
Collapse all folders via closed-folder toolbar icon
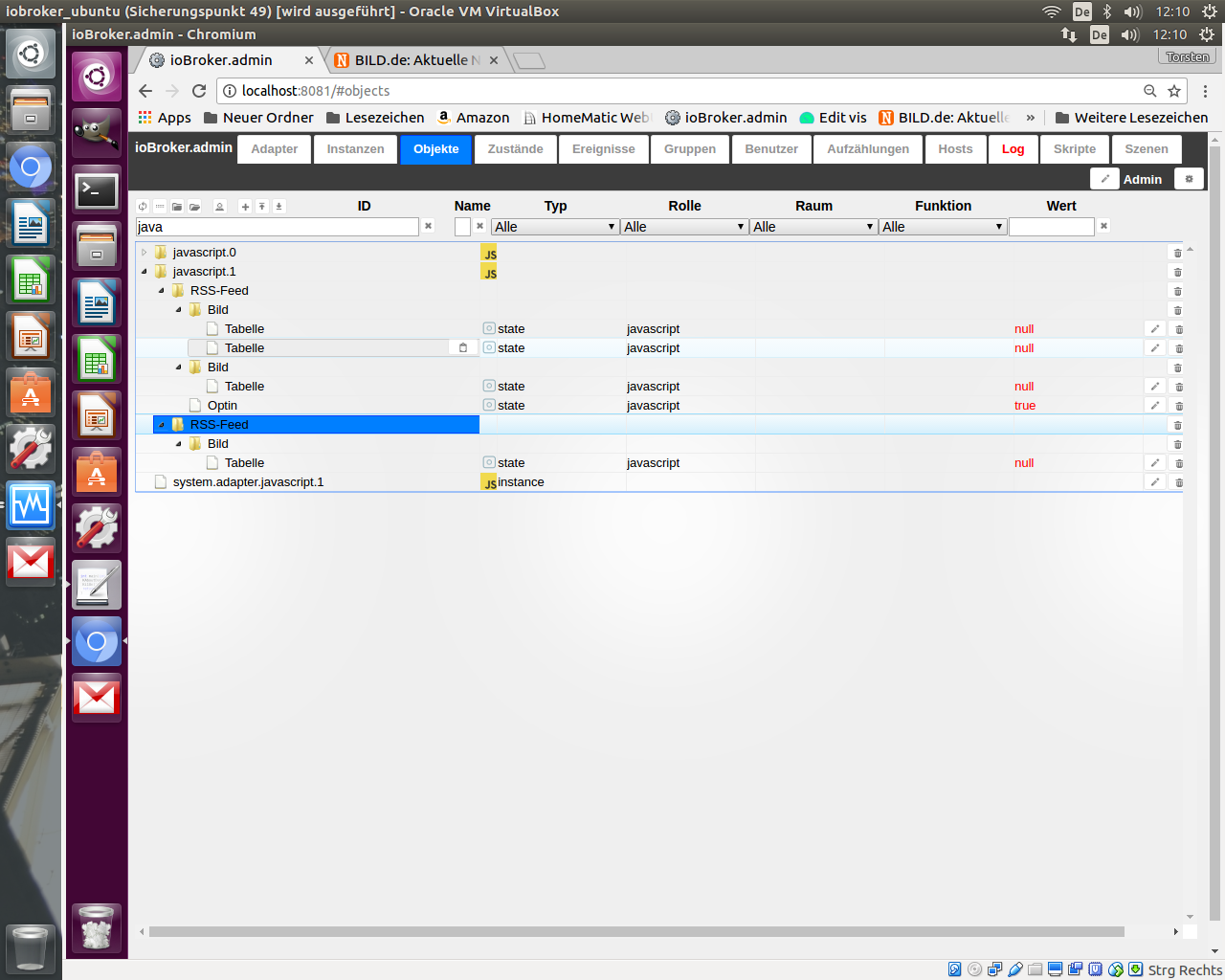click(177, 207)
